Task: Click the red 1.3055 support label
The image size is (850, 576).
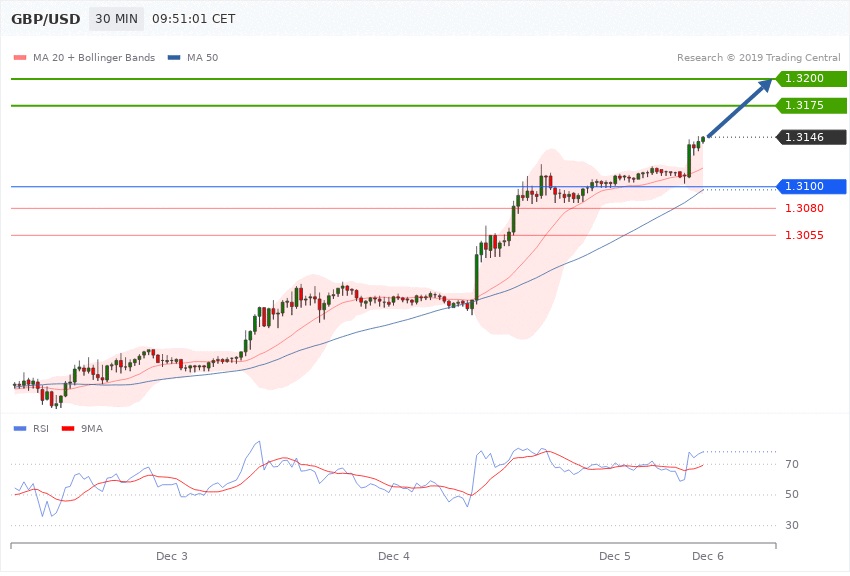Action: [x=805, y=235]
